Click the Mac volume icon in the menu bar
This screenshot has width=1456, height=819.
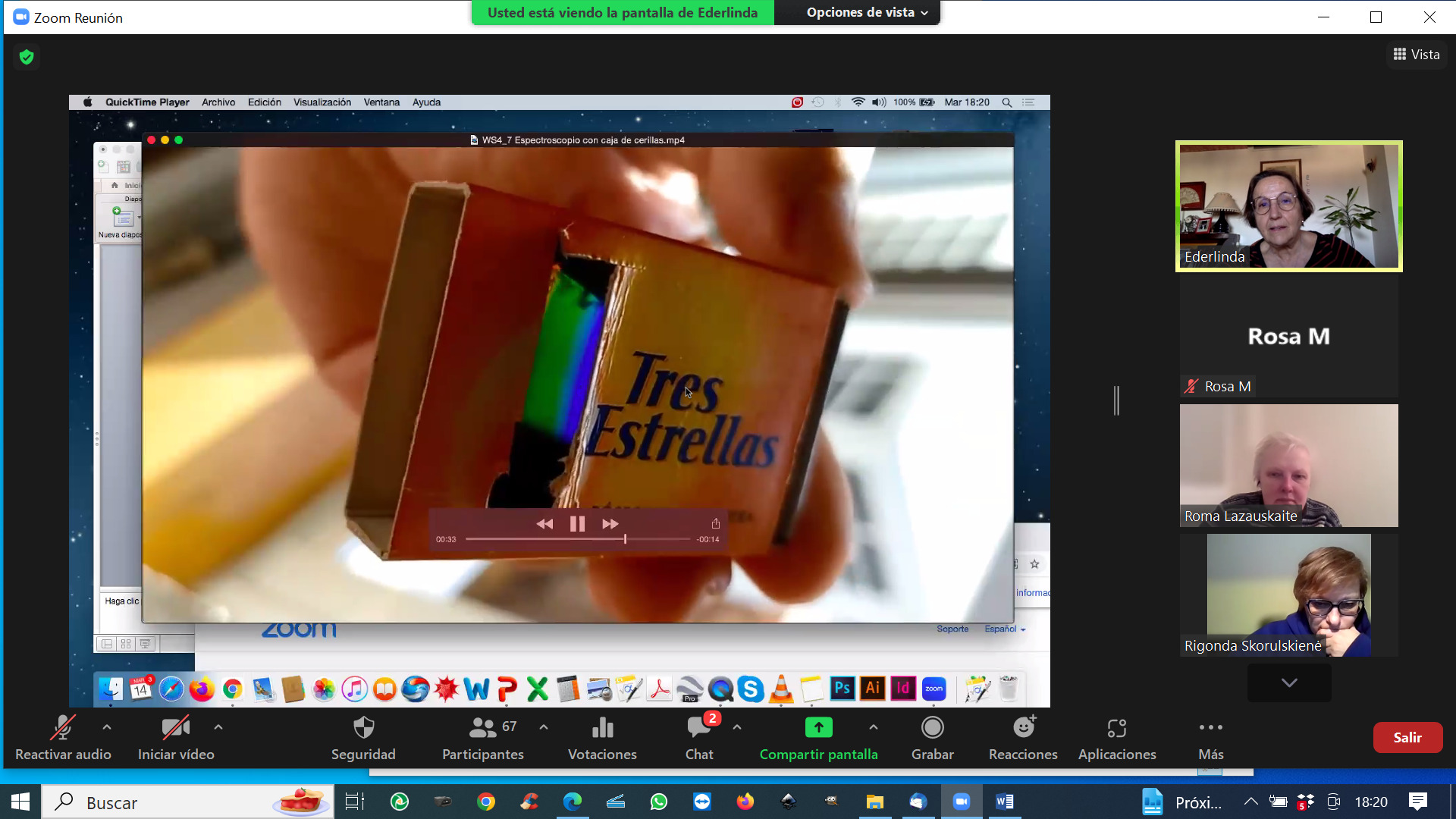(x=879, y=102)
